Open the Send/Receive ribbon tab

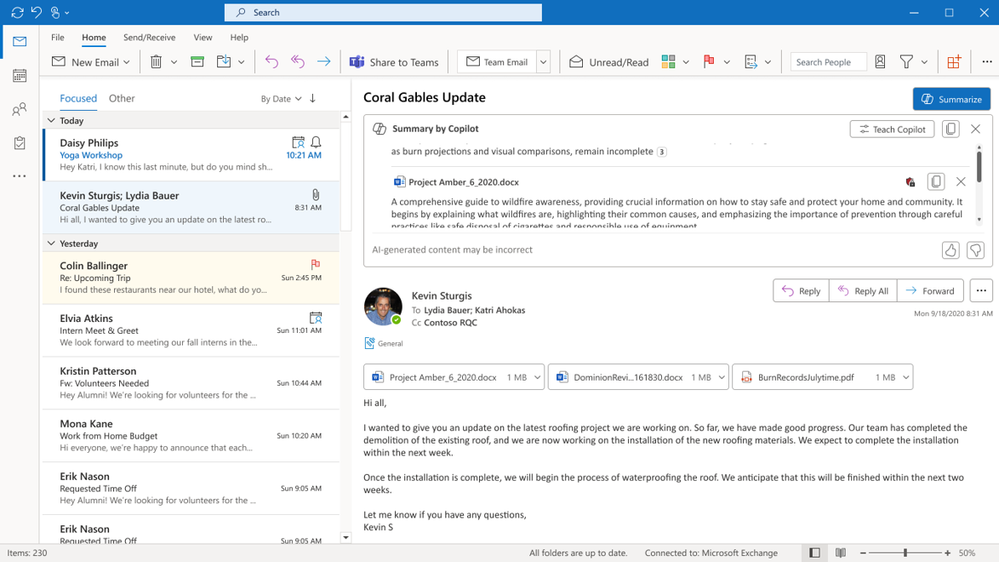149,37
